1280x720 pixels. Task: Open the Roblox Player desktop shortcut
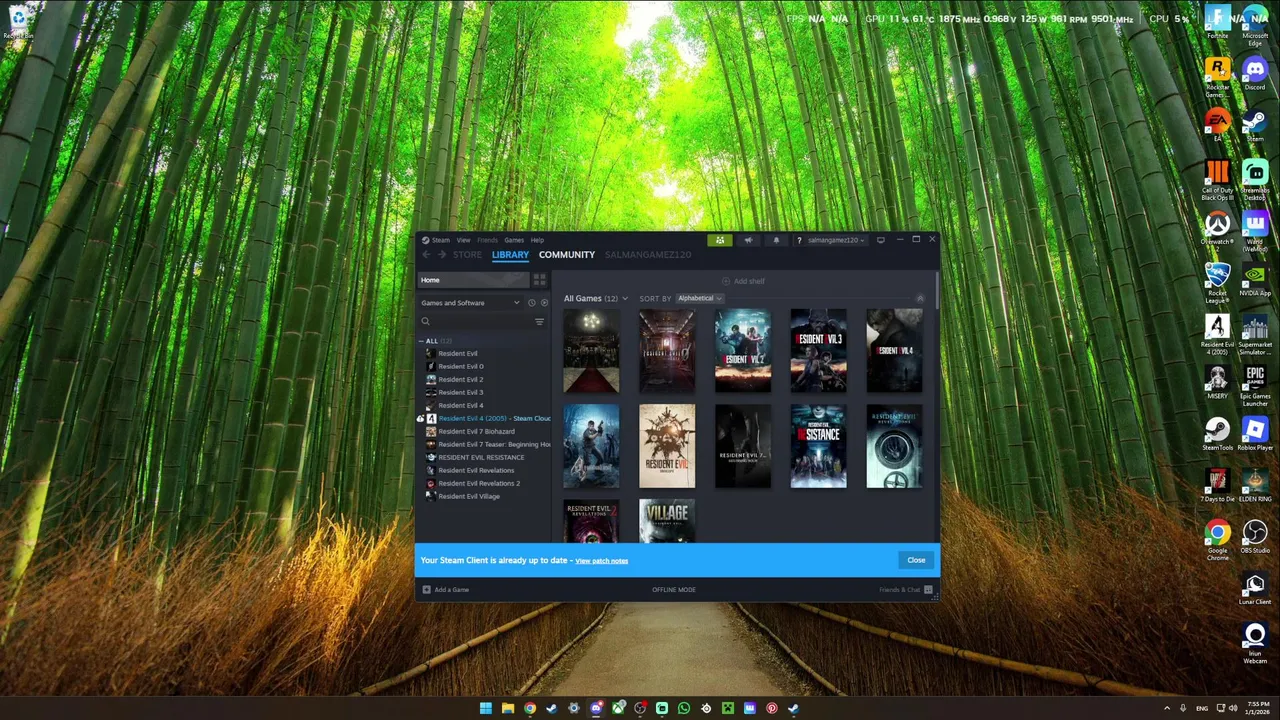coord(1255,434)
